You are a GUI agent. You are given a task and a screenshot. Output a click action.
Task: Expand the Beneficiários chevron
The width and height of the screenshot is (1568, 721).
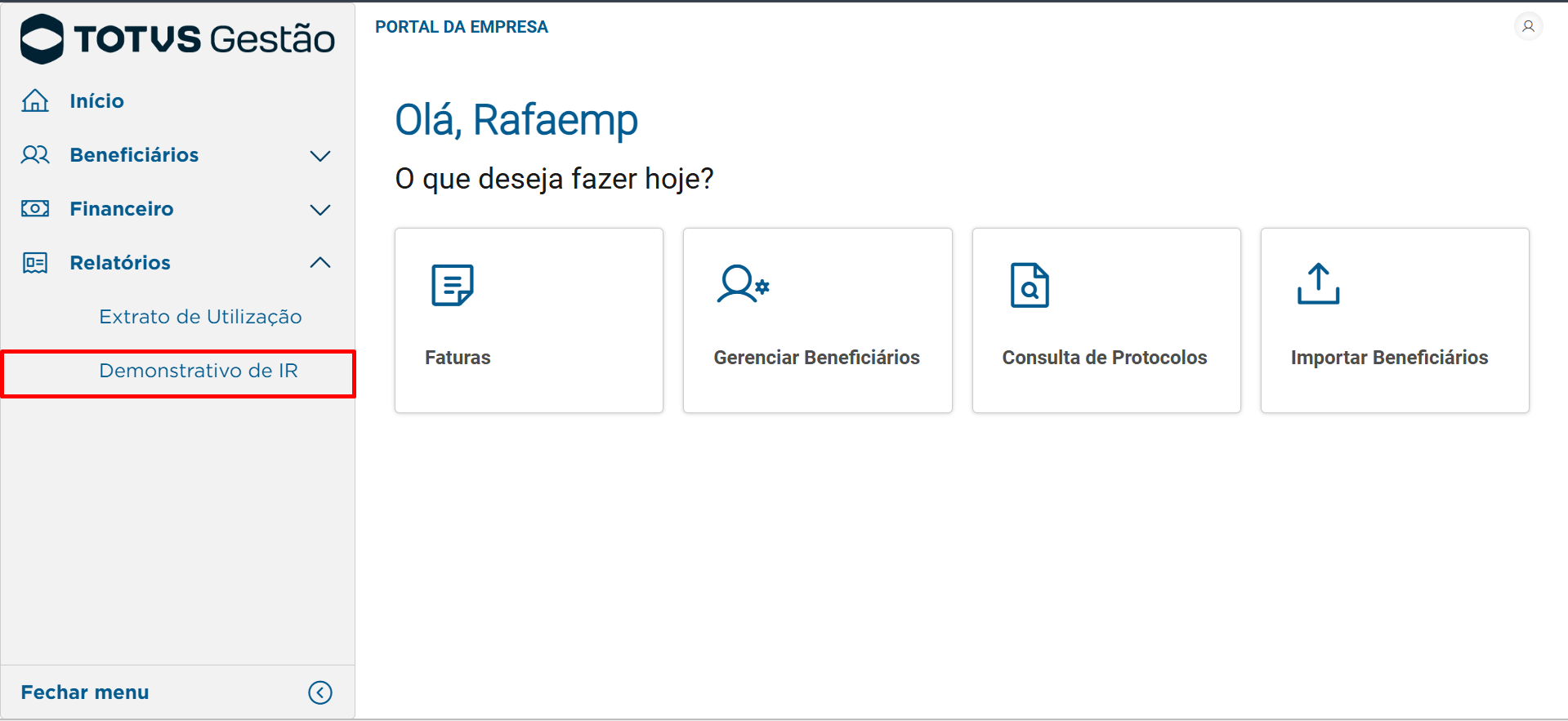[320, 155]
